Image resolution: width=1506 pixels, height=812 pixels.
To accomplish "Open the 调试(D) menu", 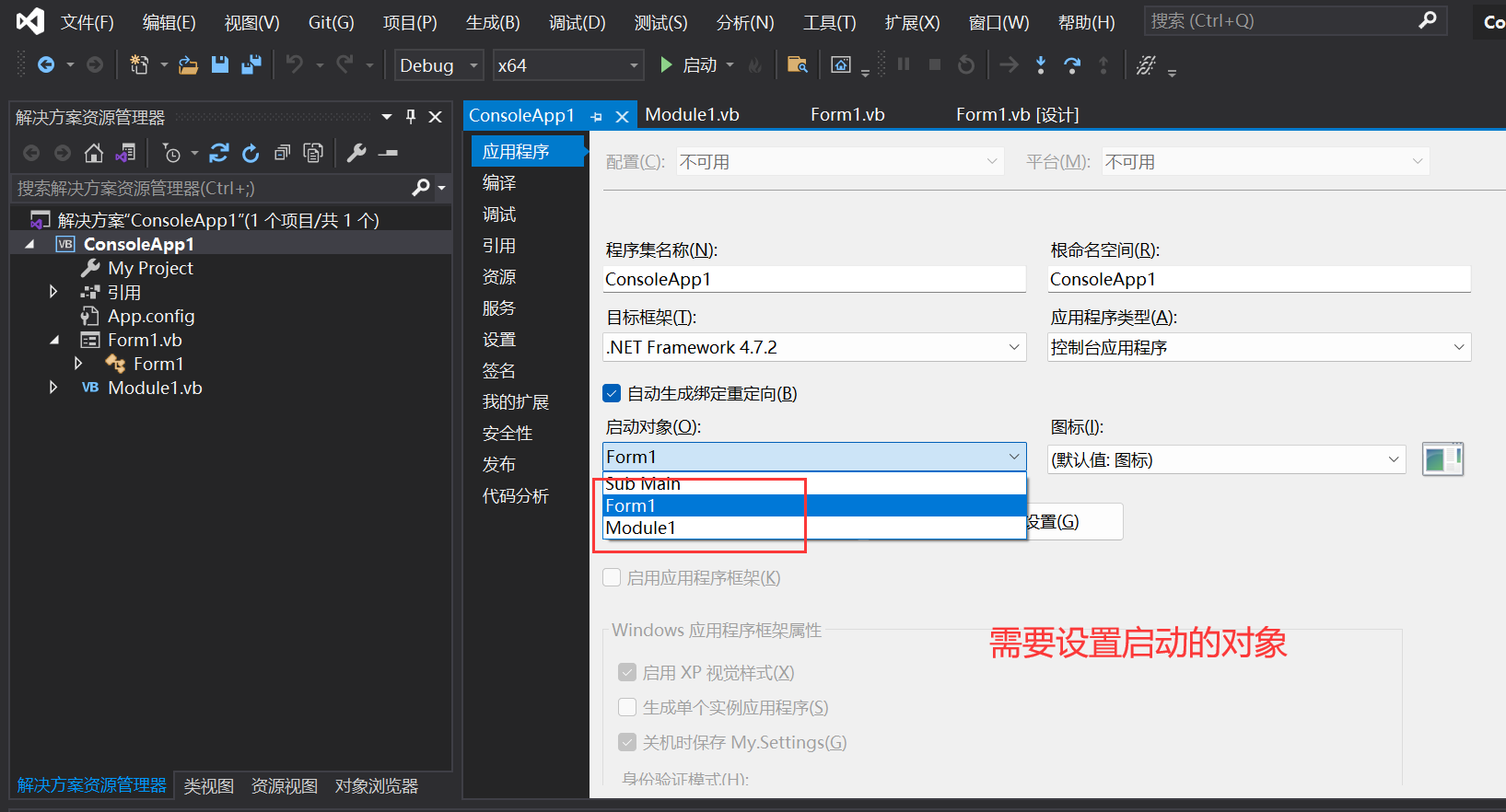I will point(578,22).
